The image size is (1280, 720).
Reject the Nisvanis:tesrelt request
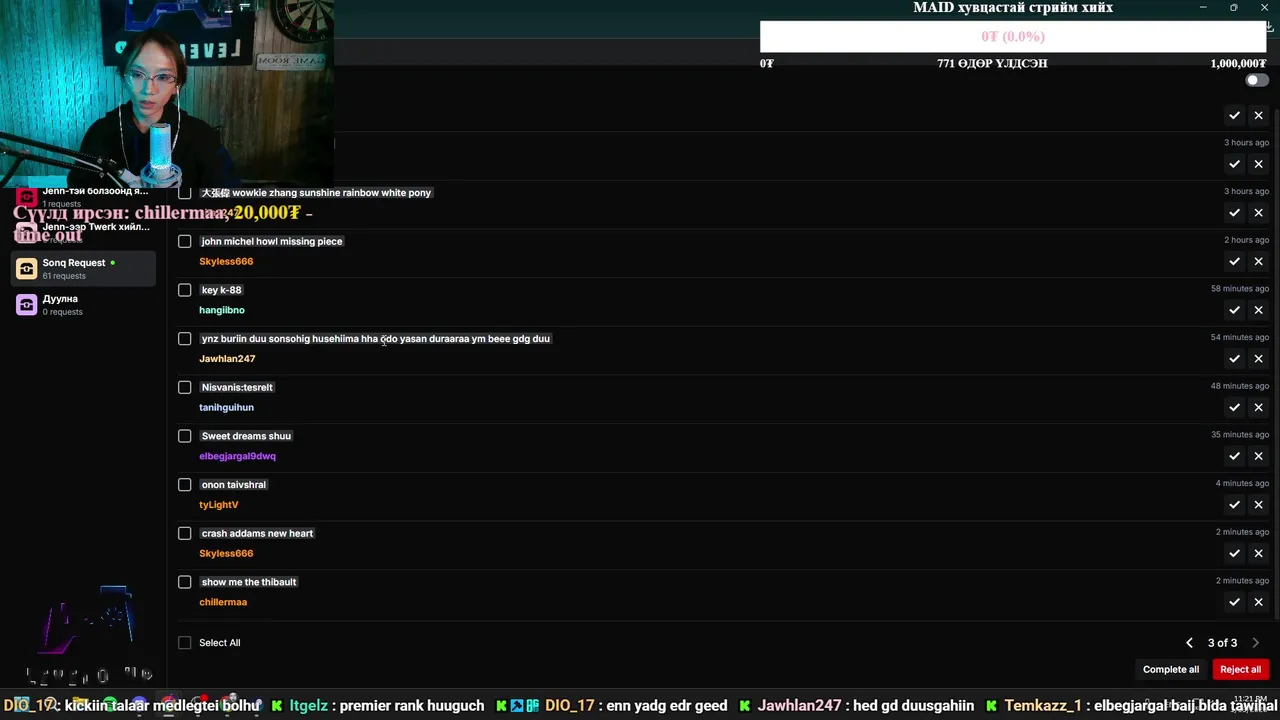pyautogui.click(x=1258, y=407)
